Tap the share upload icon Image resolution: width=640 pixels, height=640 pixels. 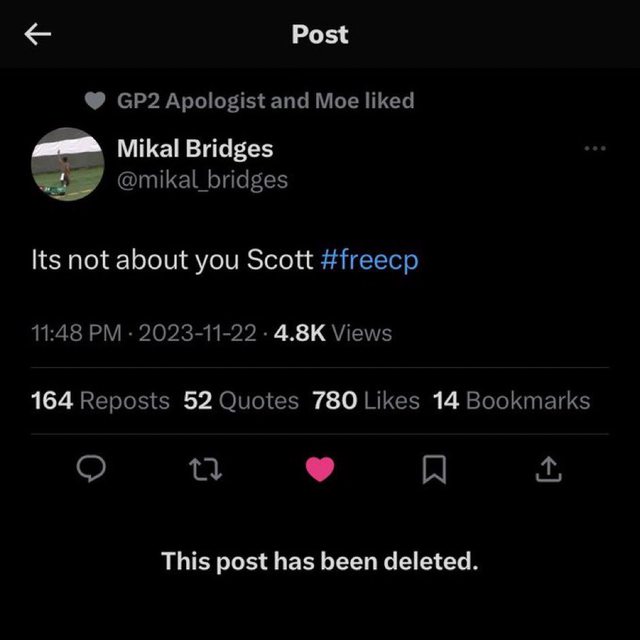pyautogui.click(x=548, y=469)
